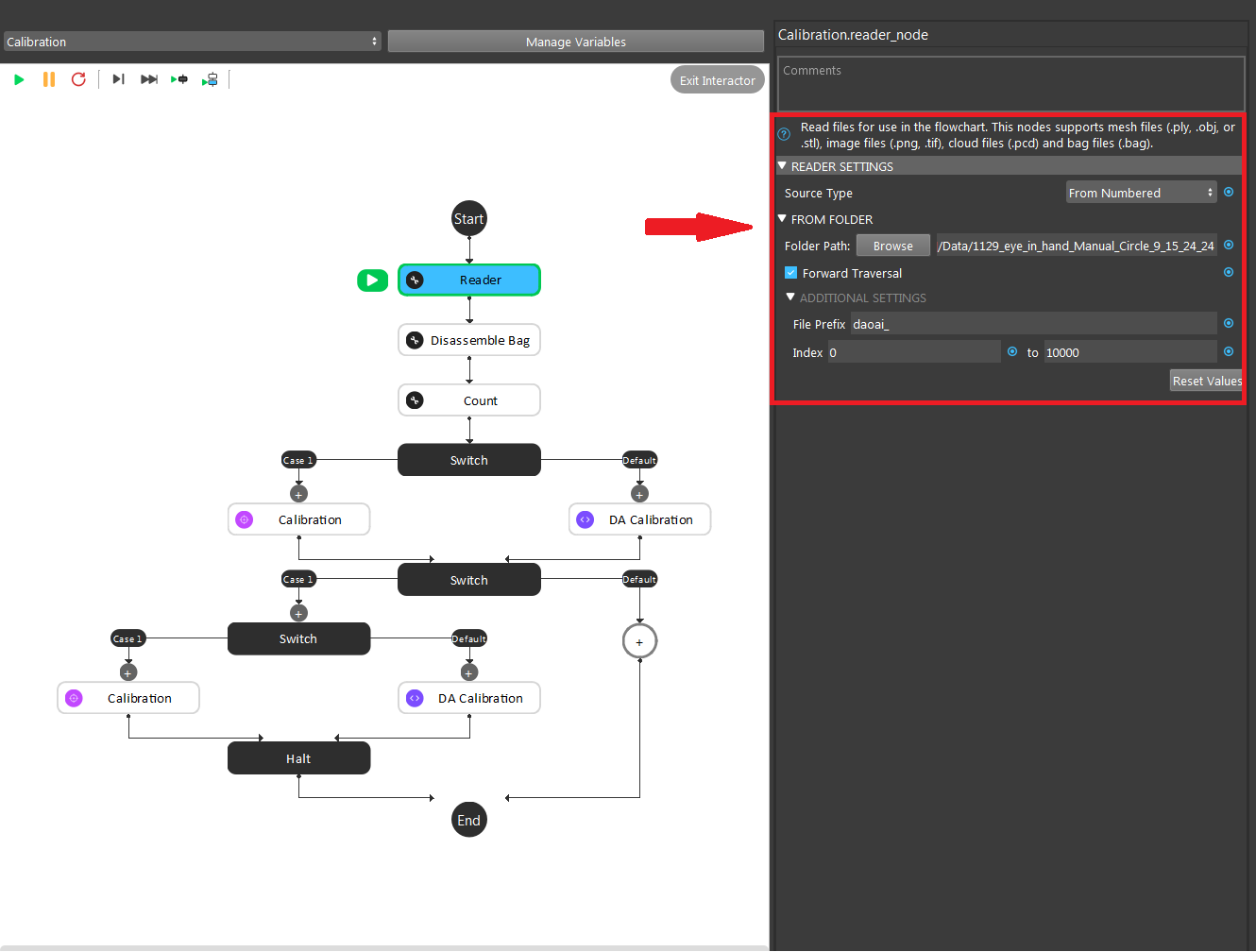The width and height of the screenshot is (1256, 952).
Task: Toggle the Forward Traversal checkbox
Action: 791,273
